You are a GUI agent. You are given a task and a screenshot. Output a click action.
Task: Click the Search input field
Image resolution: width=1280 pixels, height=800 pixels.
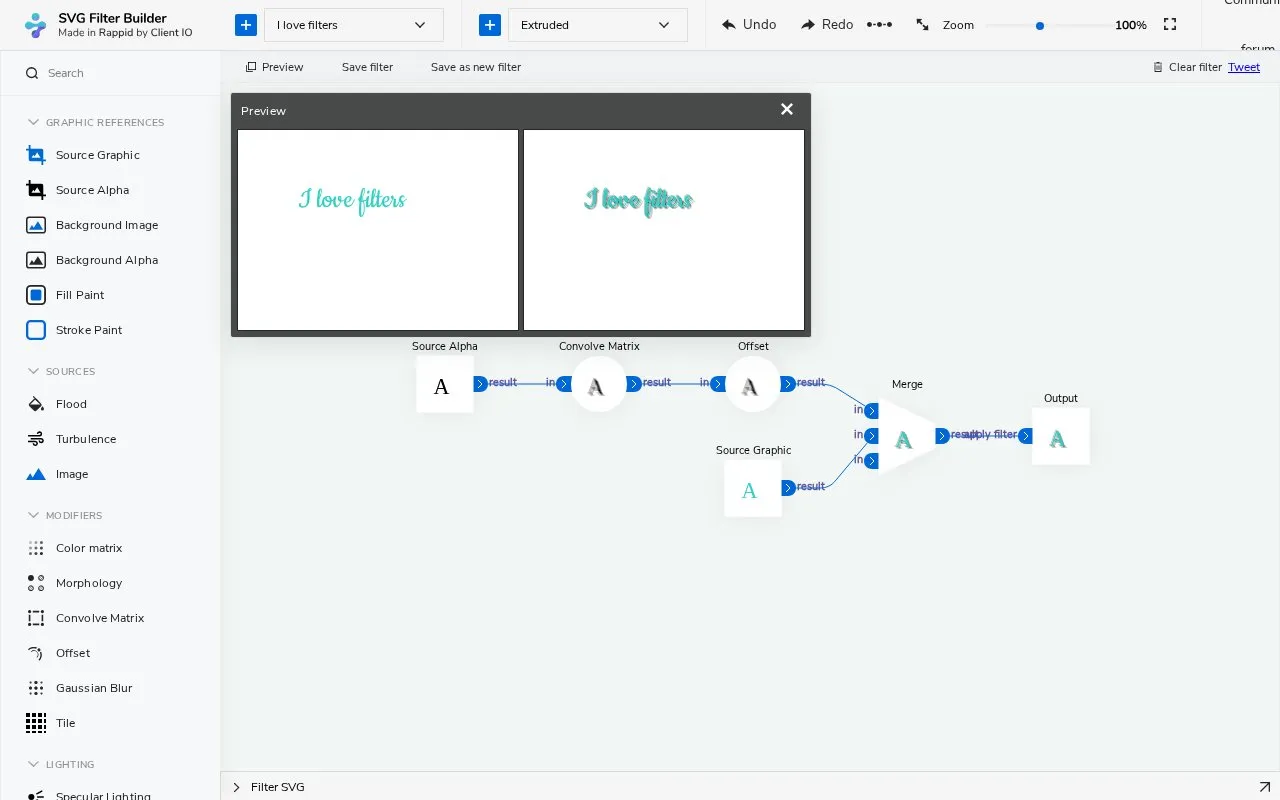[110, 73]
